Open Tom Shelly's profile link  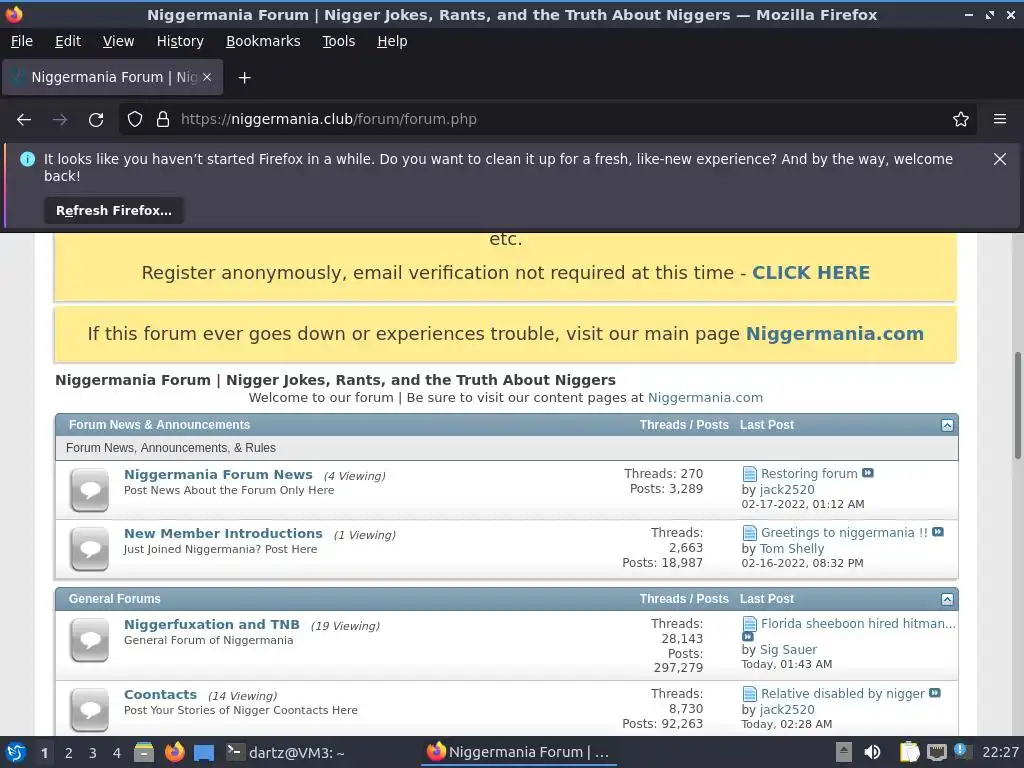(792, 549)
